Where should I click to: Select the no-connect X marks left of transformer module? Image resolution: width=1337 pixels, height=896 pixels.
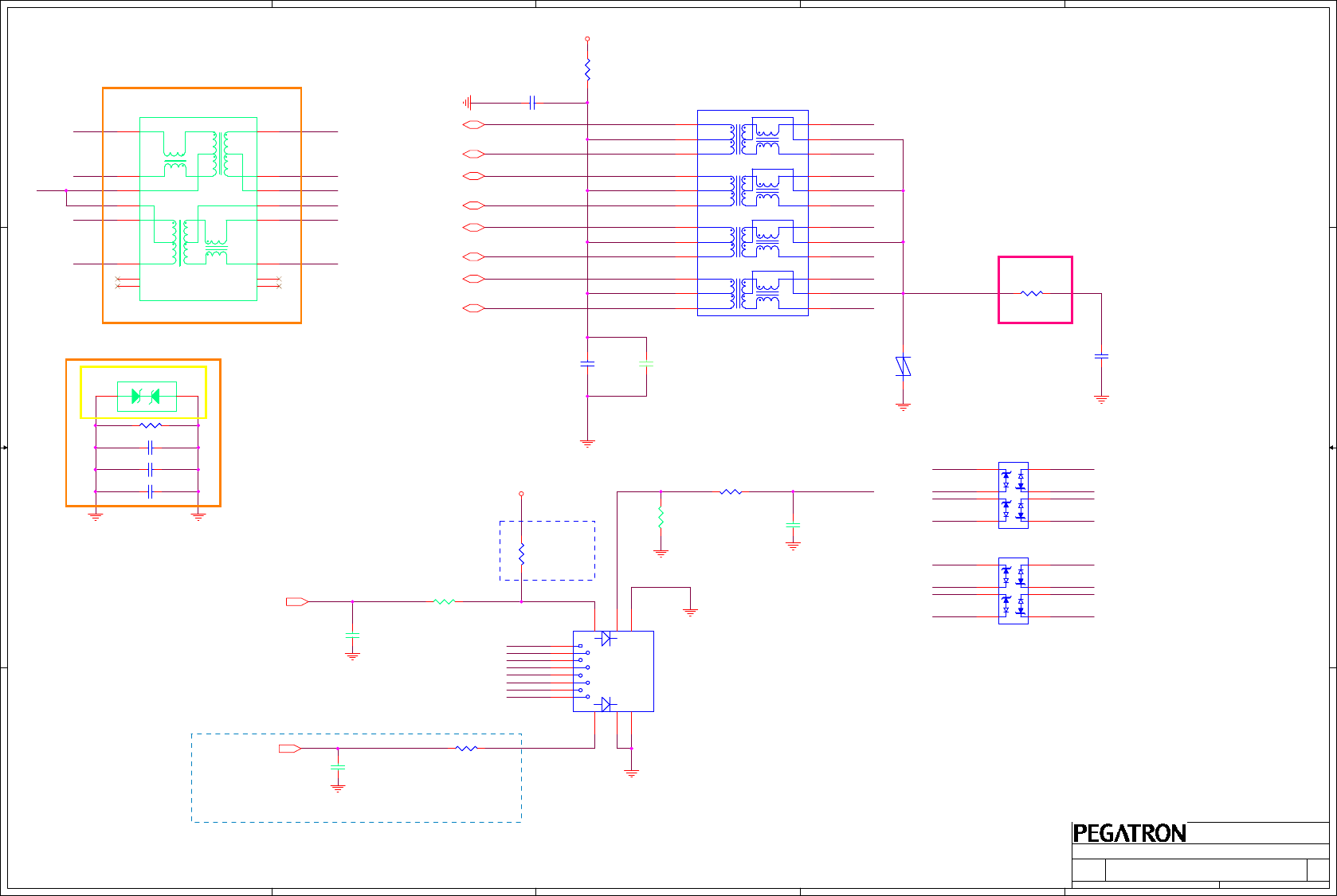pyautogui.click(x=119, y=282)
